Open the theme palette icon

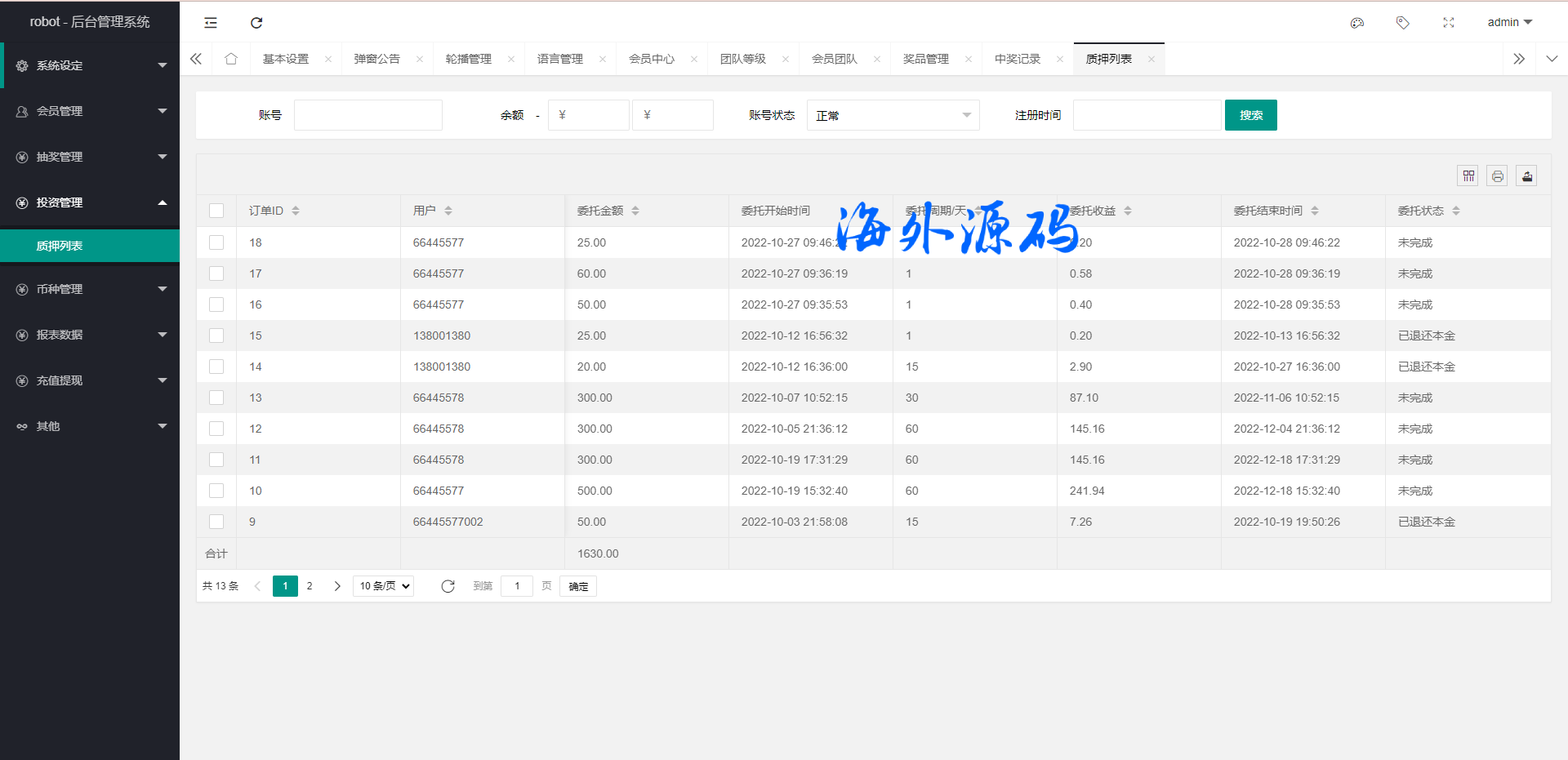pos(1357,23)
